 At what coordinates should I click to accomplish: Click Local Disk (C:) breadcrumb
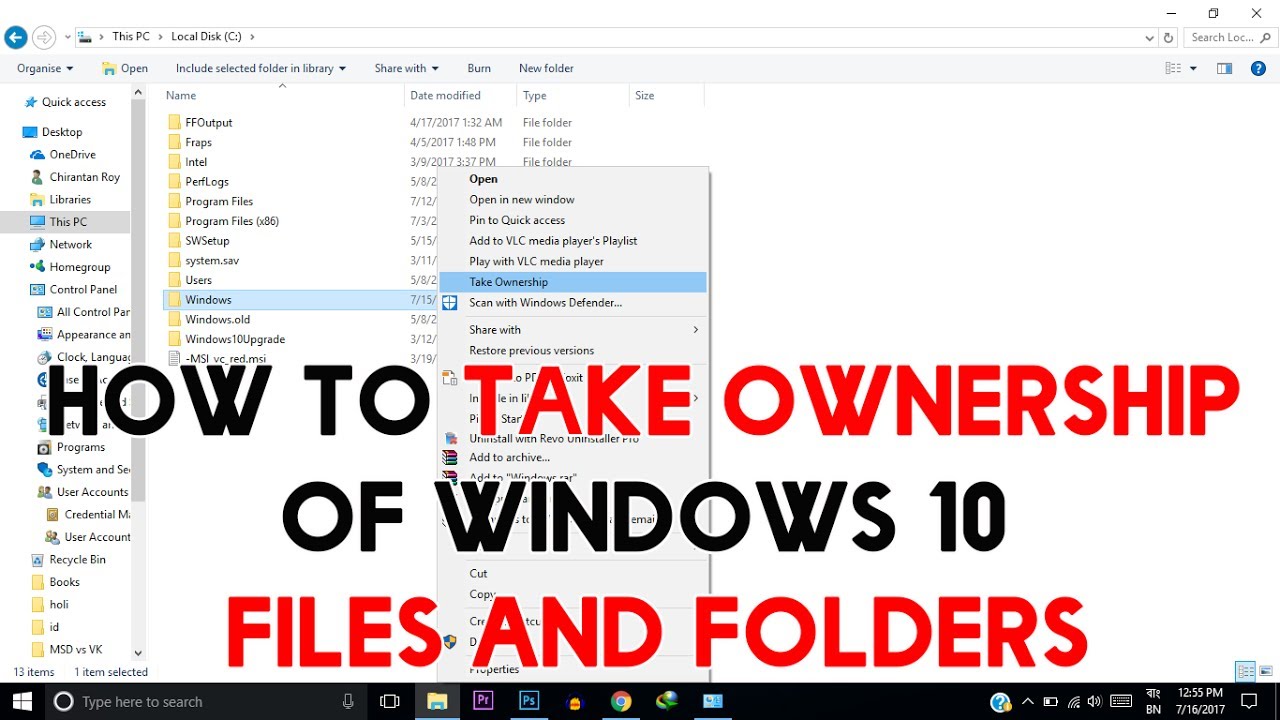click(x=207, y=37)
